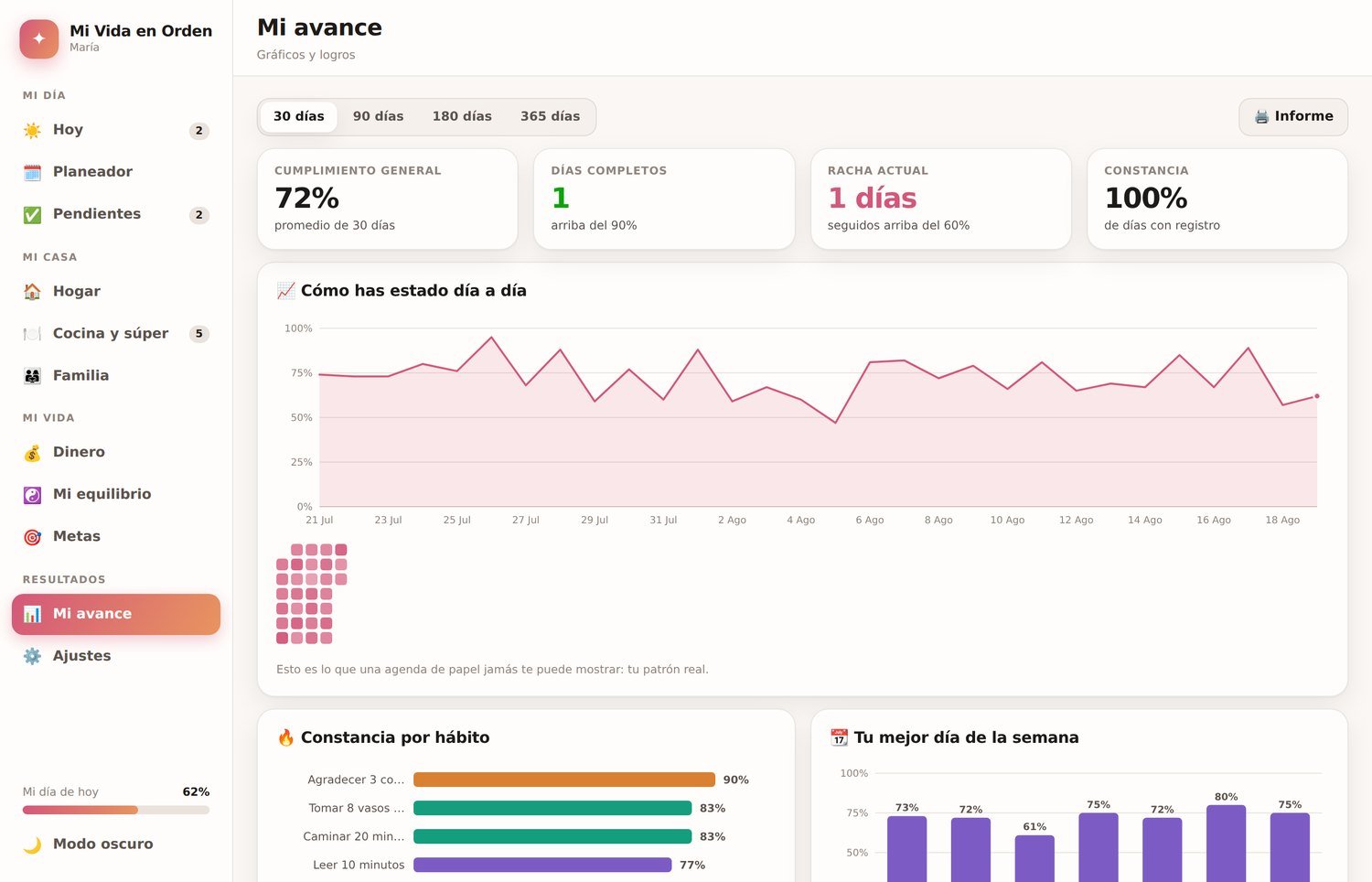
Task: Click the Ajustes gear icon
Action: [32, 656]
